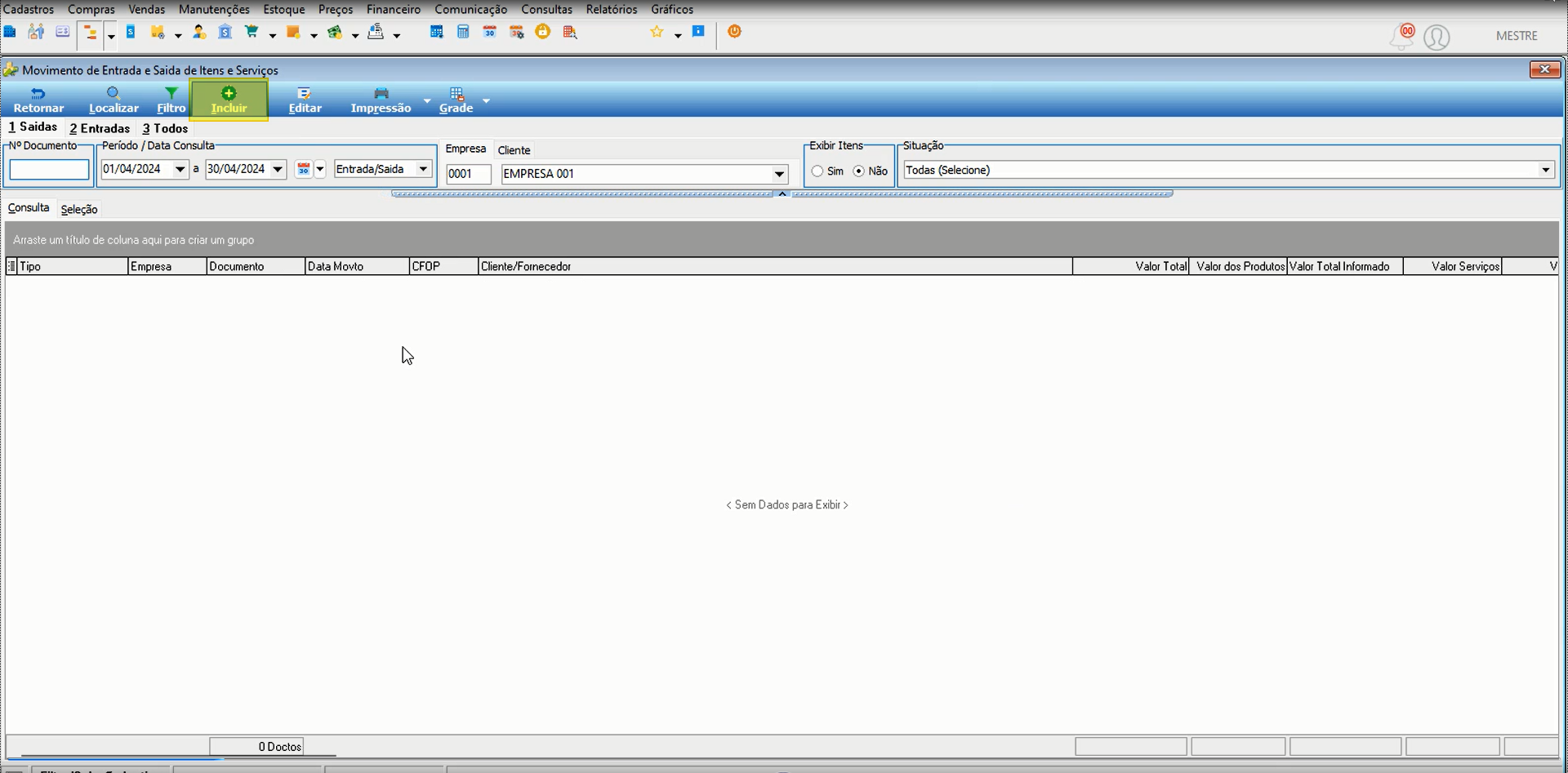This screenshot has height=773, width=1568.
Task: Select the Sim radio for Exibir Itens
Action: point(817,171)
